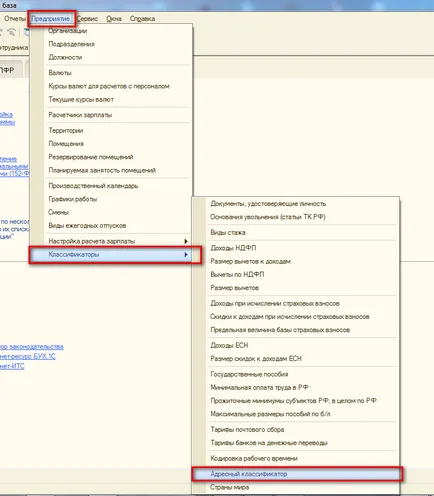
Task: Open Предельная величина базы страховых взносов
Action: click(280, 330)
